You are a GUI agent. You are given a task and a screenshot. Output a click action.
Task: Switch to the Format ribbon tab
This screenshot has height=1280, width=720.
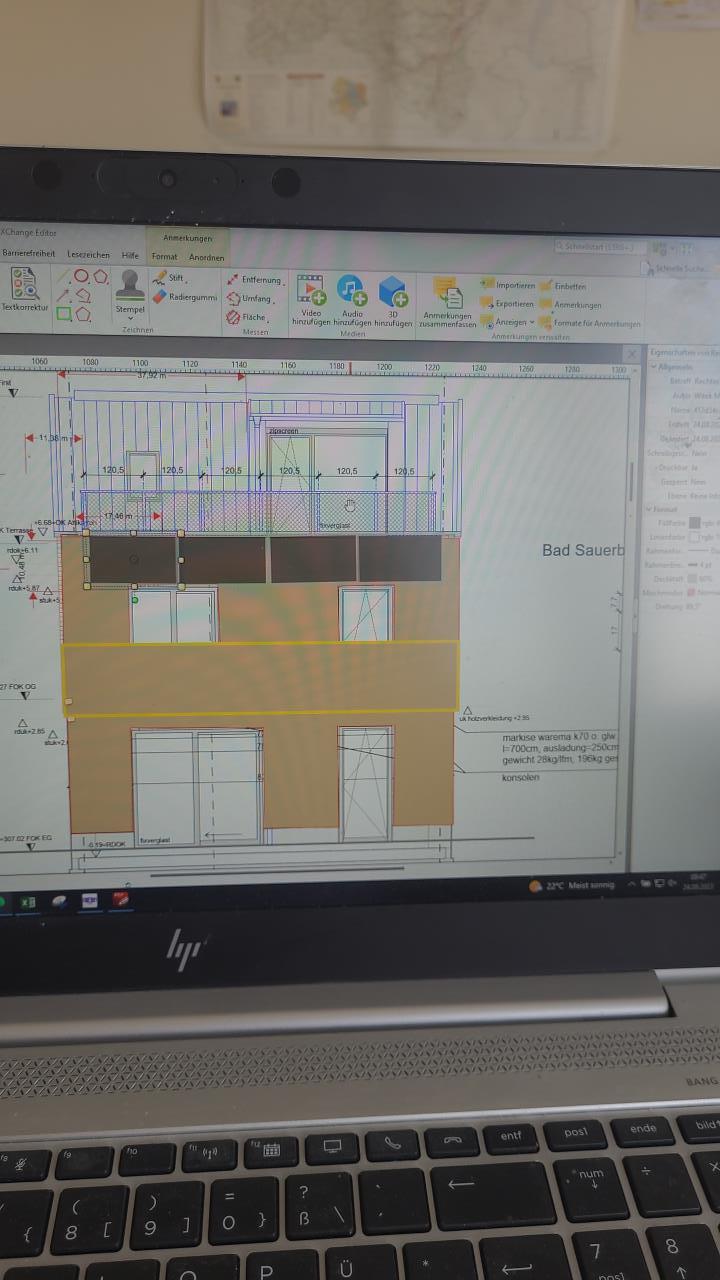tap(164, 257)
